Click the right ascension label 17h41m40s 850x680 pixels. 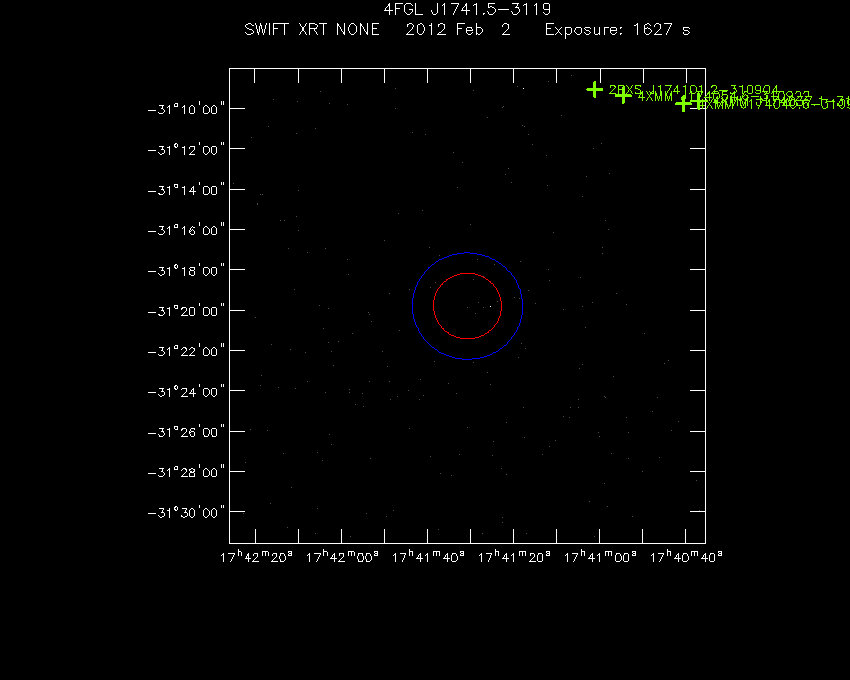(428, 557)
